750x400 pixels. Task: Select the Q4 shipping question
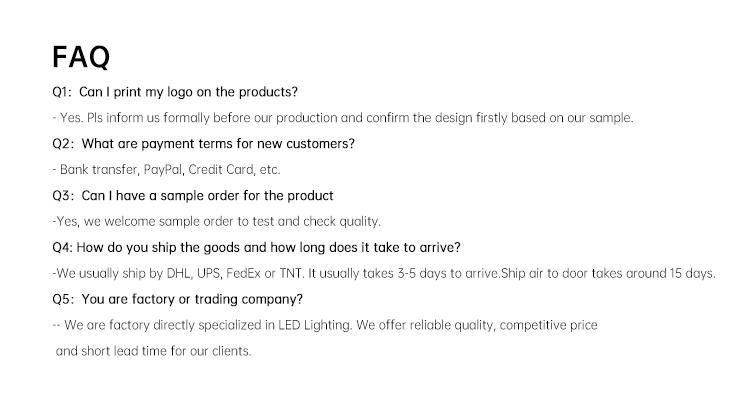256,247
